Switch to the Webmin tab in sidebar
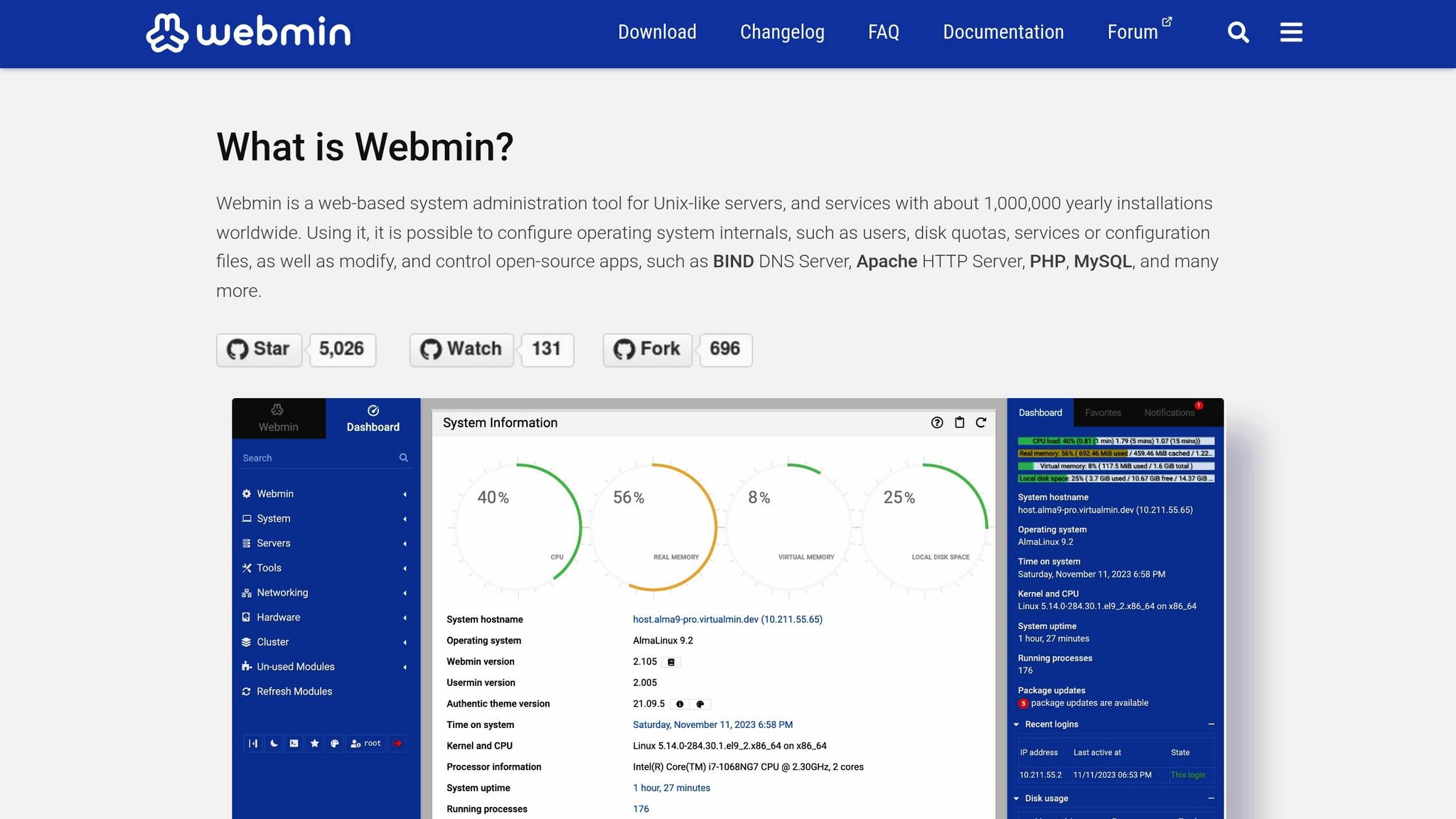The image size is (1456, 819). click(278, 419)
